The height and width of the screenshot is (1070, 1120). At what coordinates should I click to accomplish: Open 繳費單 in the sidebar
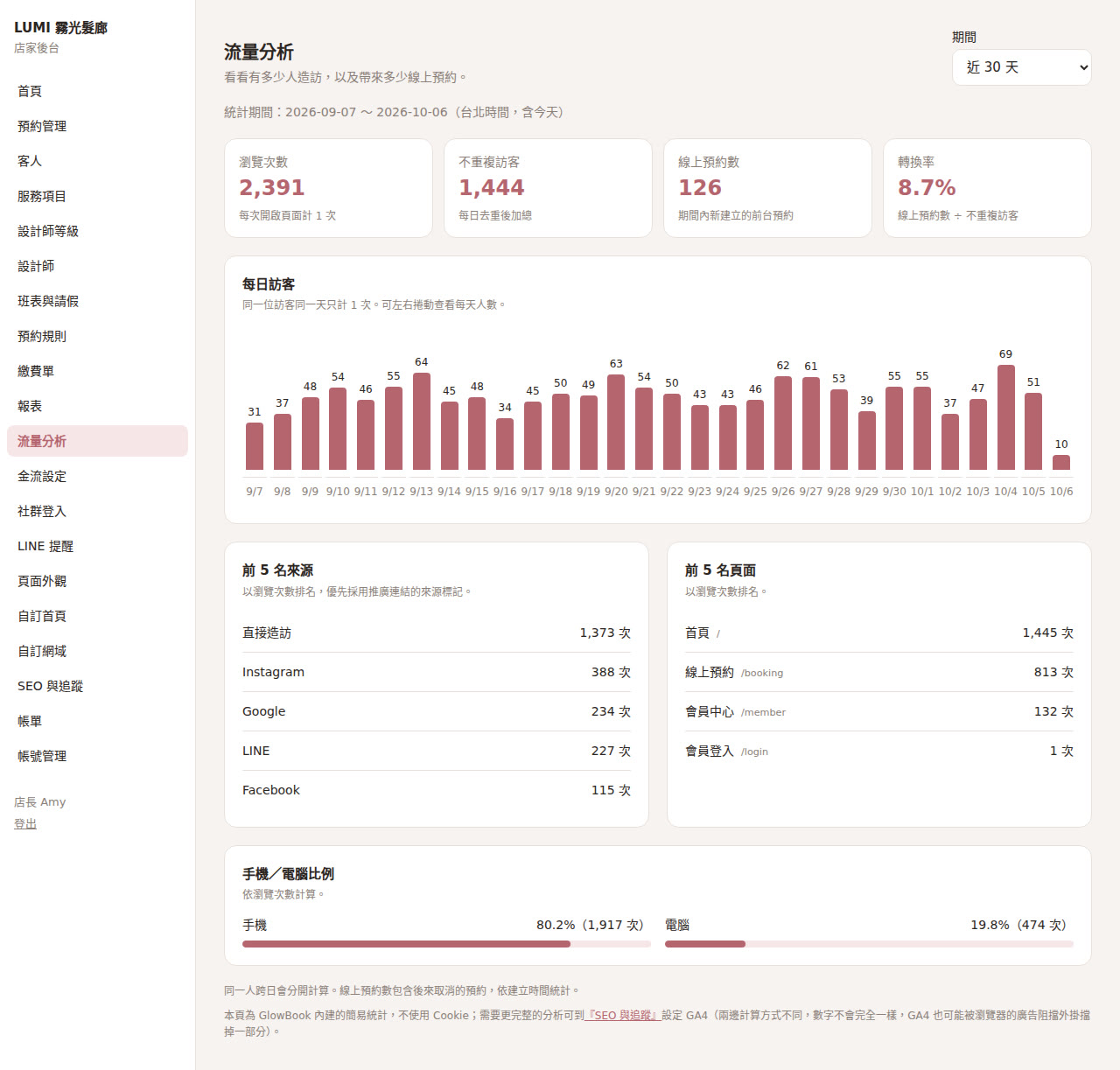97,371
